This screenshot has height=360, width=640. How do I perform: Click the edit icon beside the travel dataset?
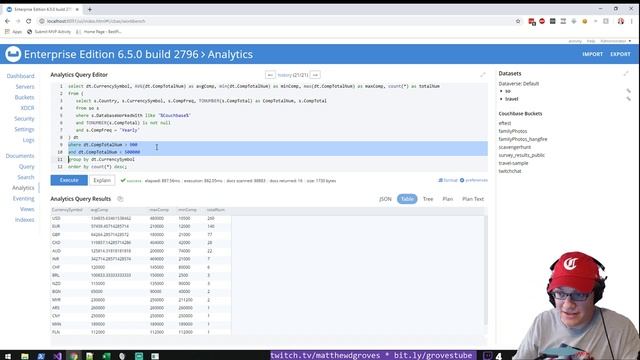point(629,99)
